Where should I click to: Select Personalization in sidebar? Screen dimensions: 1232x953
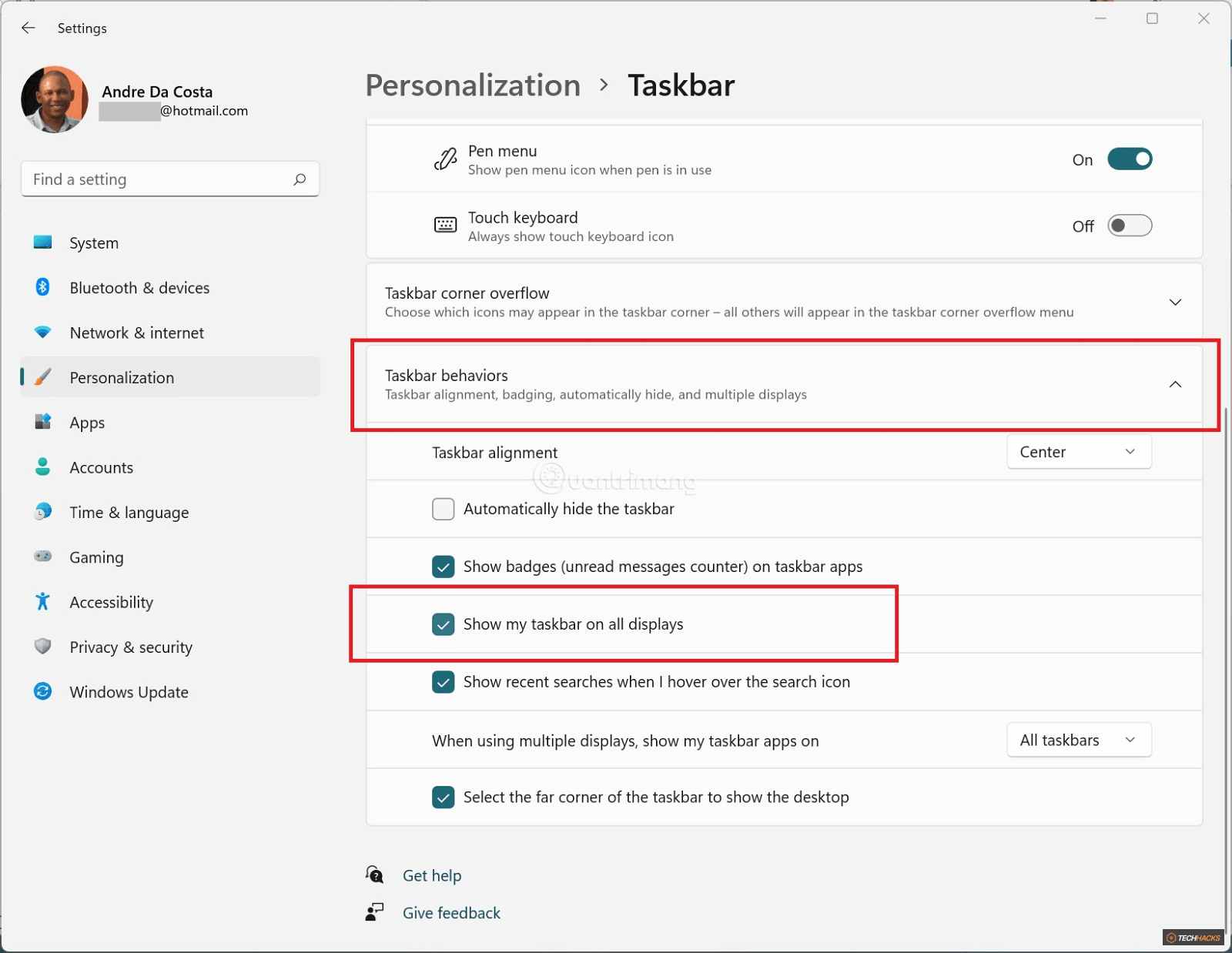(170, 377)
